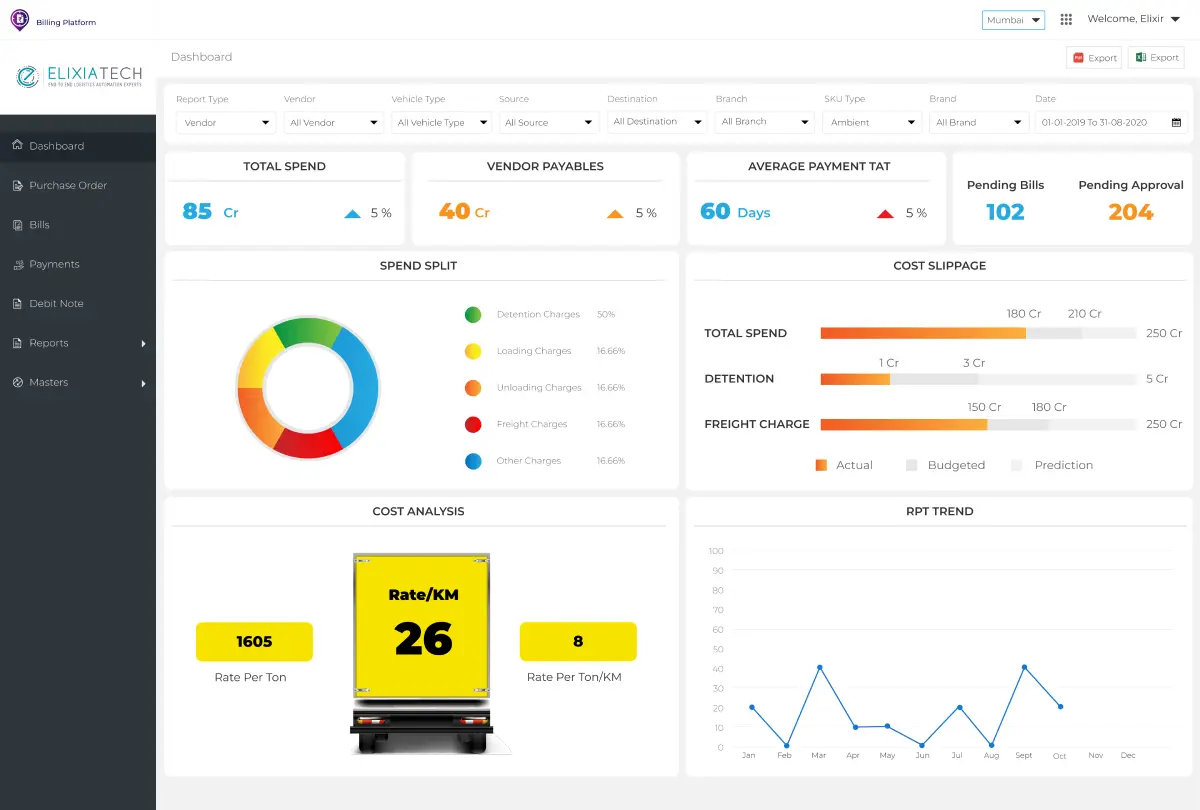Click the Dashboard home icon in sidebar
Viewport: 1200px width, 810px height.
17,146
